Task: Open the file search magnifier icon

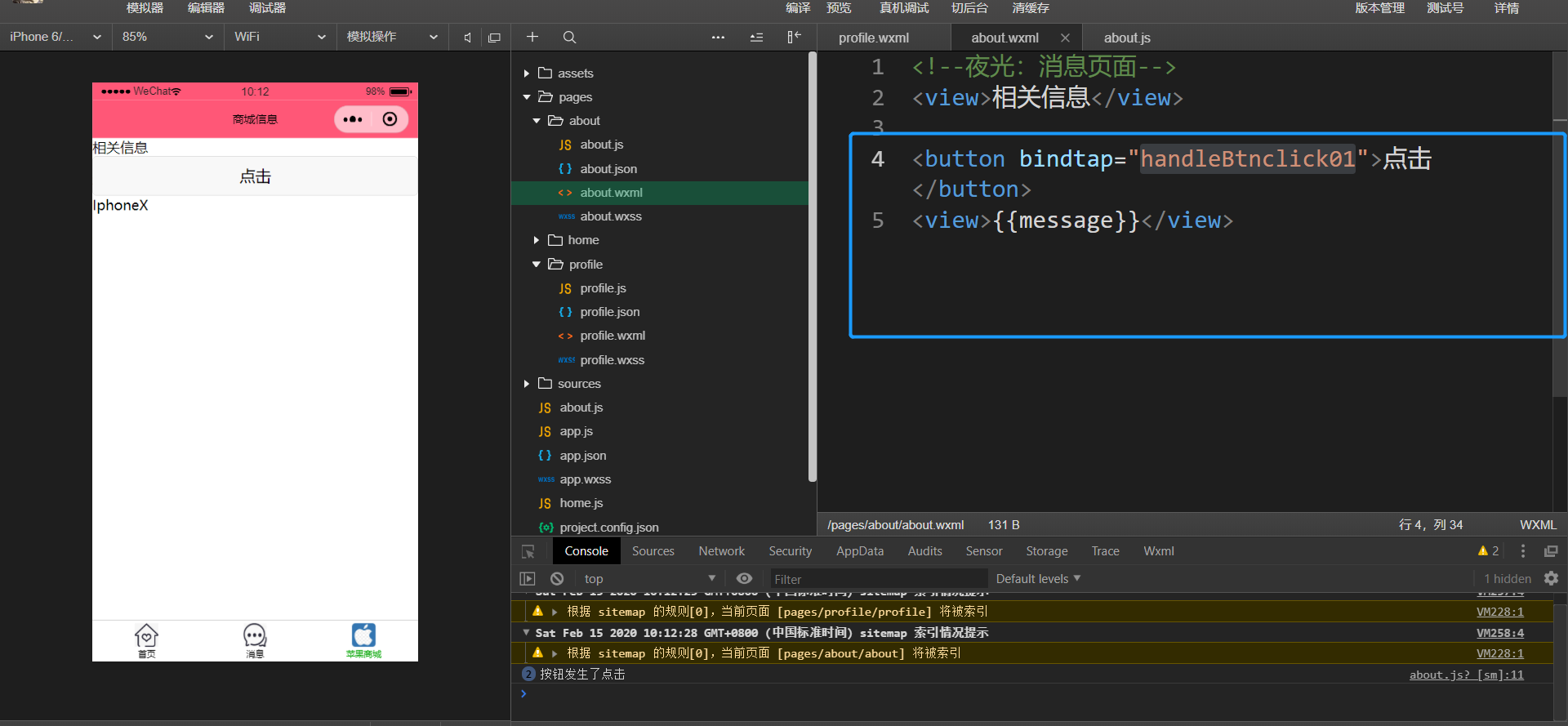Action: click(569, 37)
